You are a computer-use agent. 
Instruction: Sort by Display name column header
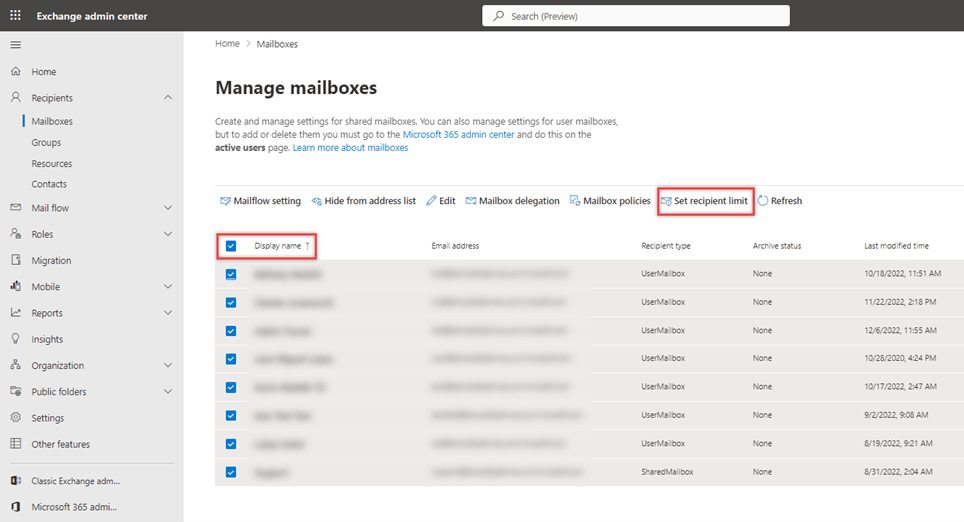pos(278,245)
